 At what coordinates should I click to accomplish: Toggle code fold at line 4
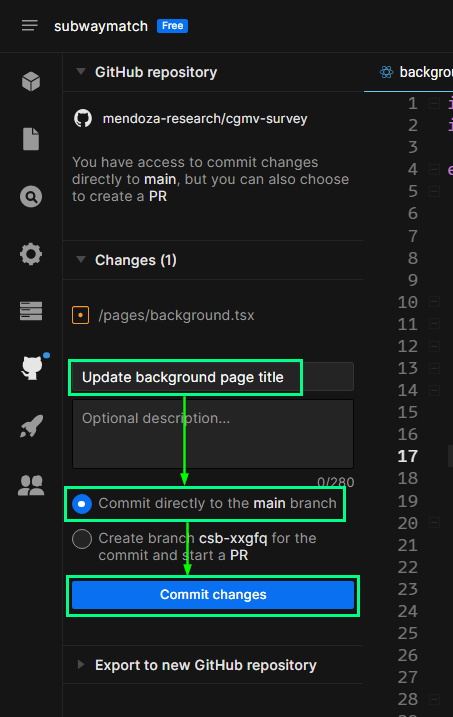point(434,170)
